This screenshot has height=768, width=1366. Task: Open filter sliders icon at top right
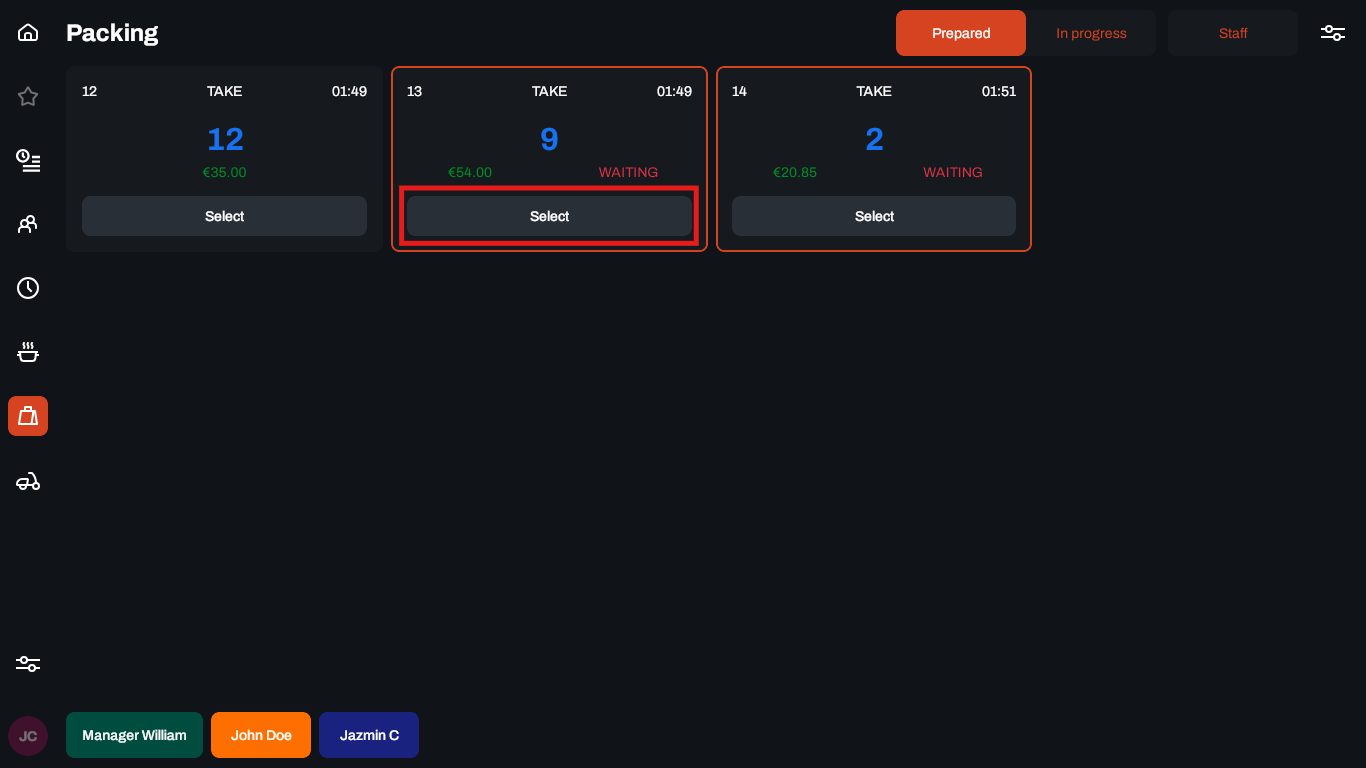point(1333,33)
